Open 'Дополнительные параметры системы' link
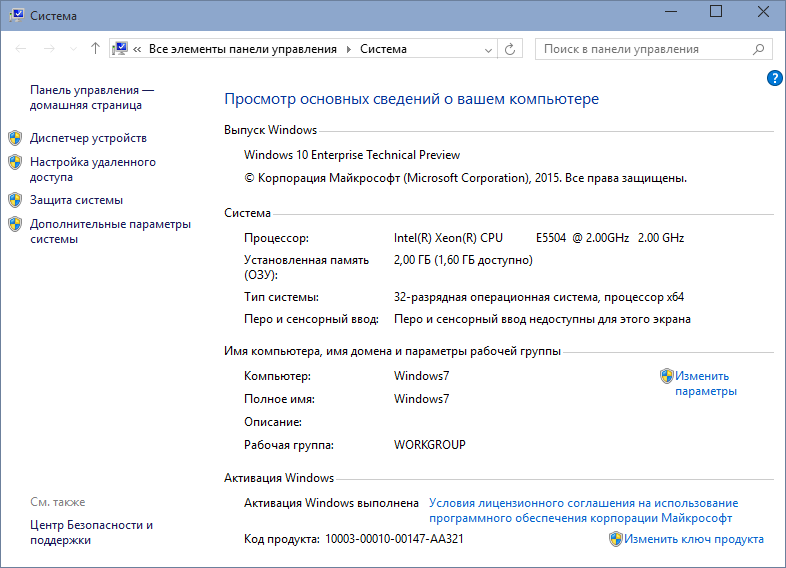 [x=110, y=231]
